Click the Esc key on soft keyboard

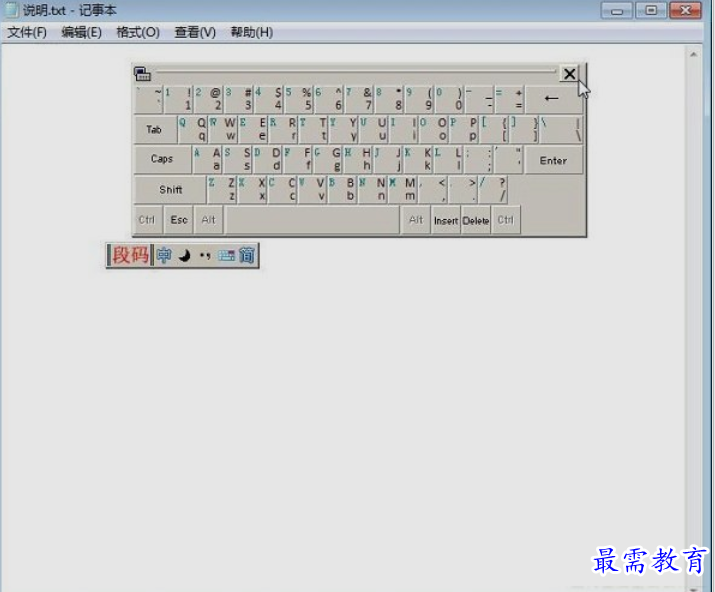[x=179, y=220]
